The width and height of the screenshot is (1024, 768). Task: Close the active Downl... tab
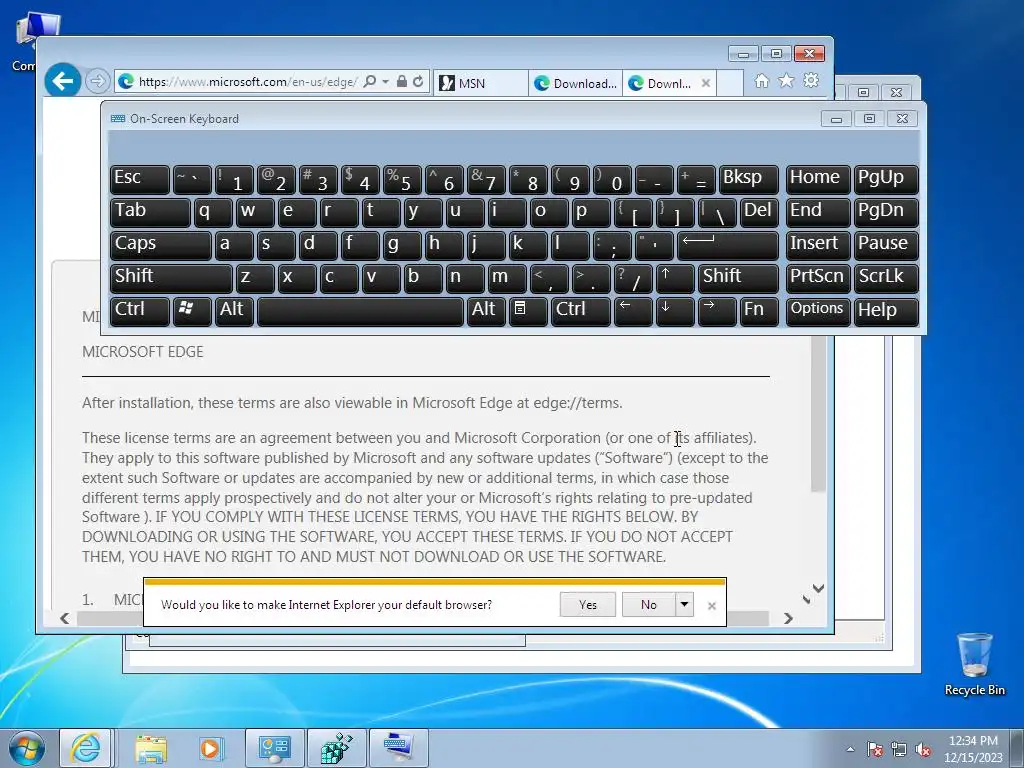pyautogui.click(x=706, y=83)
